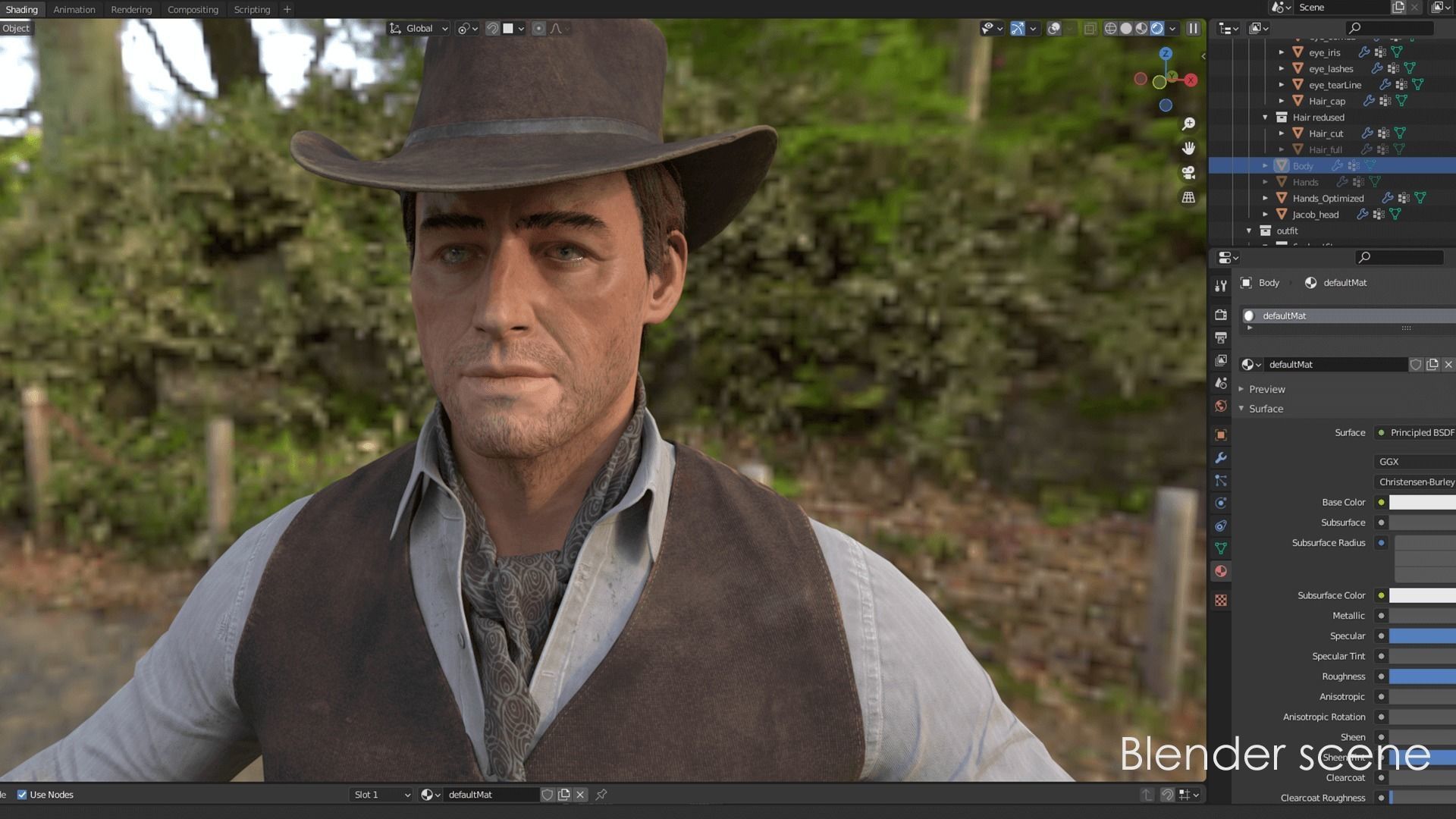The width and height of the screenshot is (1456, 819).
Task: Open the World properties tab
Action: click(1221, 406)
